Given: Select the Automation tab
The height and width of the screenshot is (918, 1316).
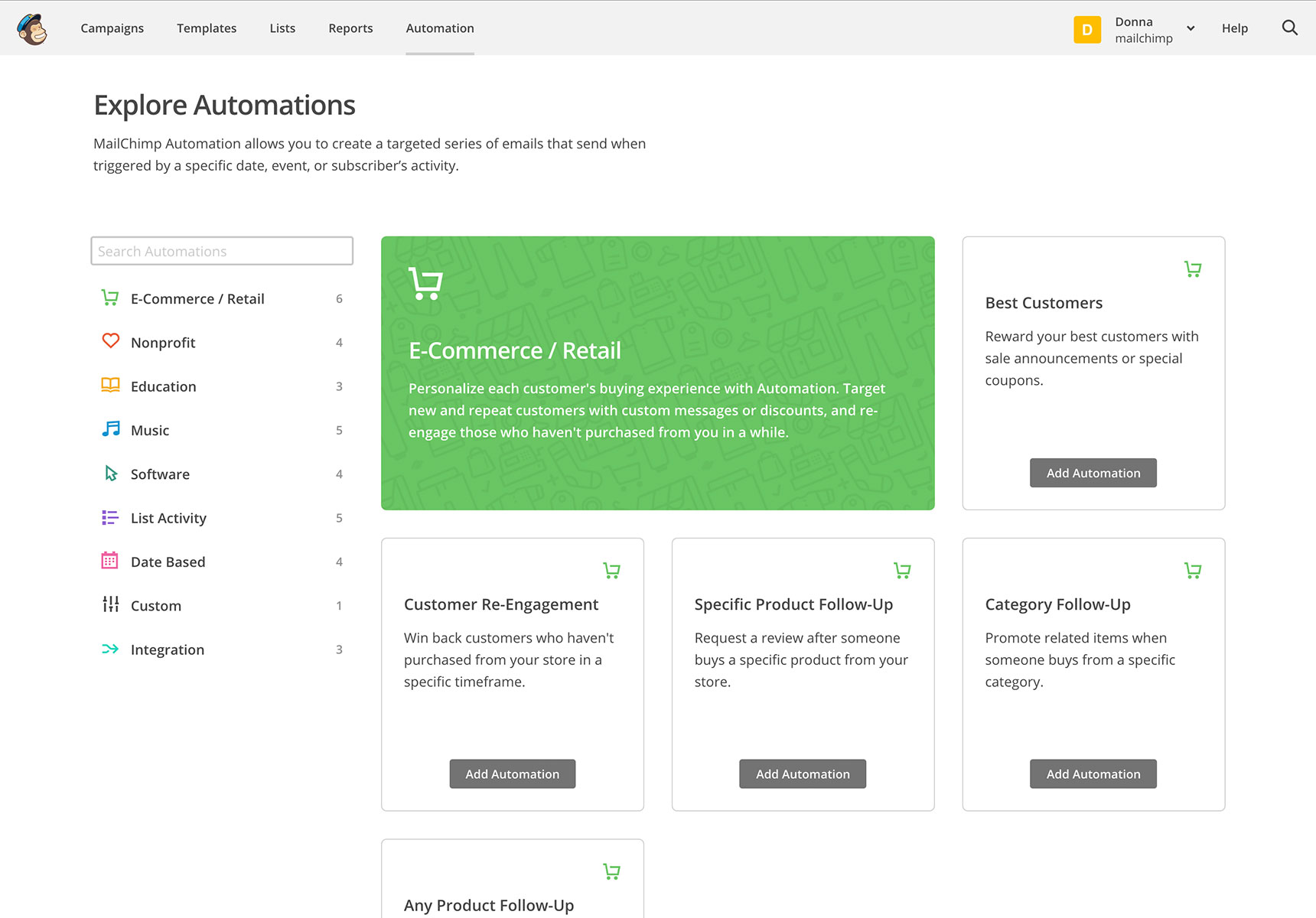Looking at the screenshot, I should click(440, 28).
